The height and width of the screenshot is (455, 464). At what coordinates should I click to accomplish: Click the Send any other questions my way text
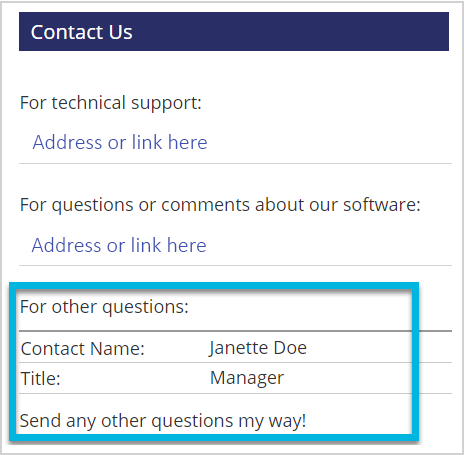163,421
